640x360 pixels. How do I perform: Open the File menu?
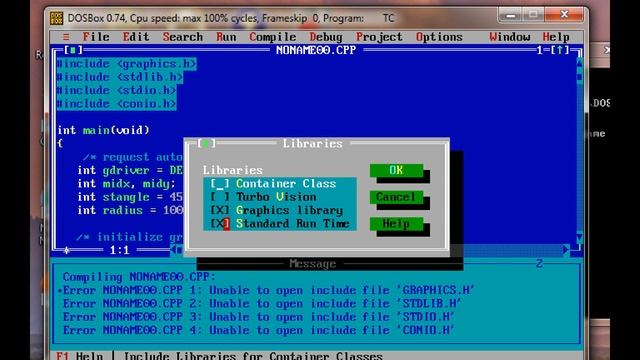(x=96, y=37)
